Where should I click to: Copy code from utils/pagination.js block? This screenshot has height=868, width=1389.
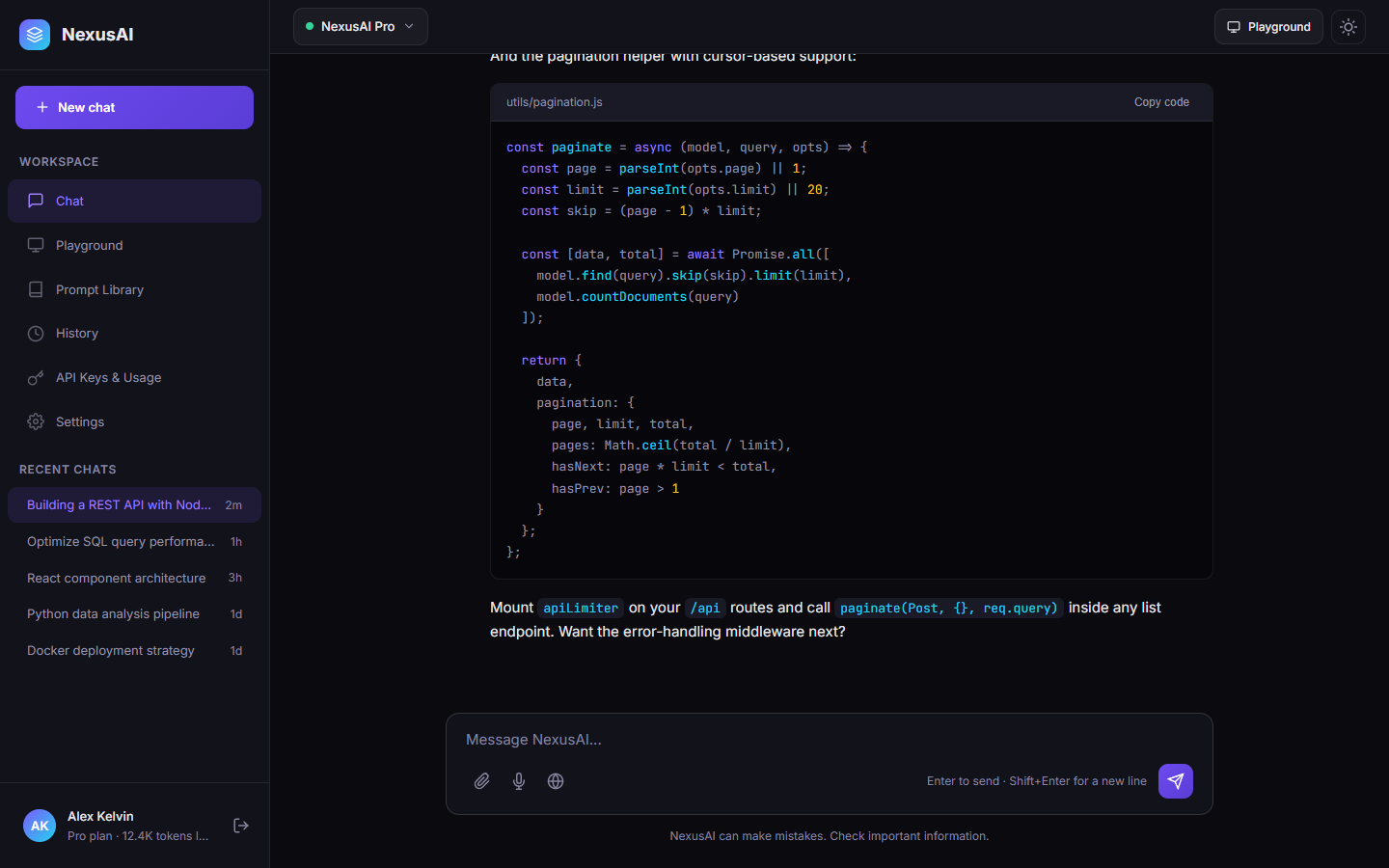(x=1161, y=102)
